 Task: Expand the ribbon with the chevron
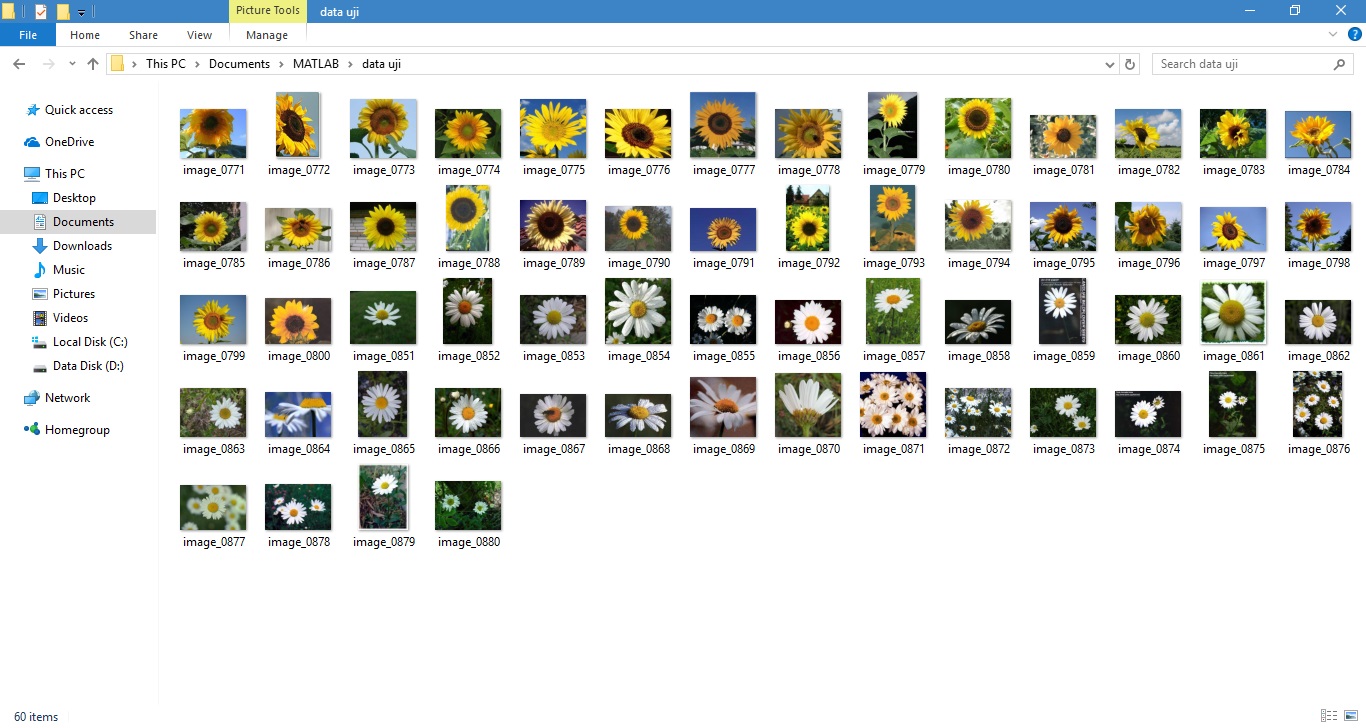[x=1333, y=34]
